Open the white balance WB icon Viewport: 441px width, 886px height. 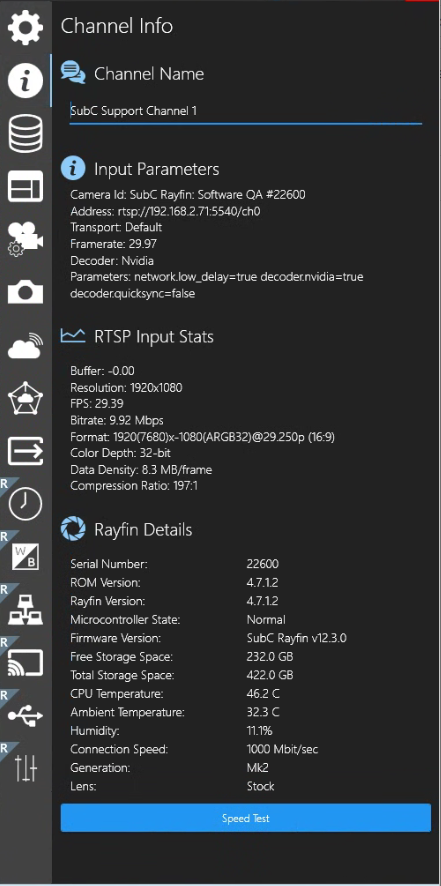[x=25, y=557]
